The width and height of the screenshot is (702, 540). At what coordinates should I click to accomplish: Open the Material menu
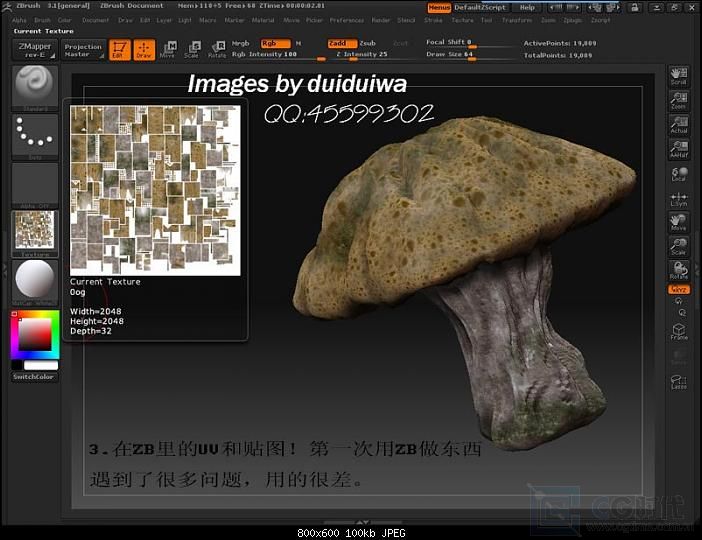(263, 20)
